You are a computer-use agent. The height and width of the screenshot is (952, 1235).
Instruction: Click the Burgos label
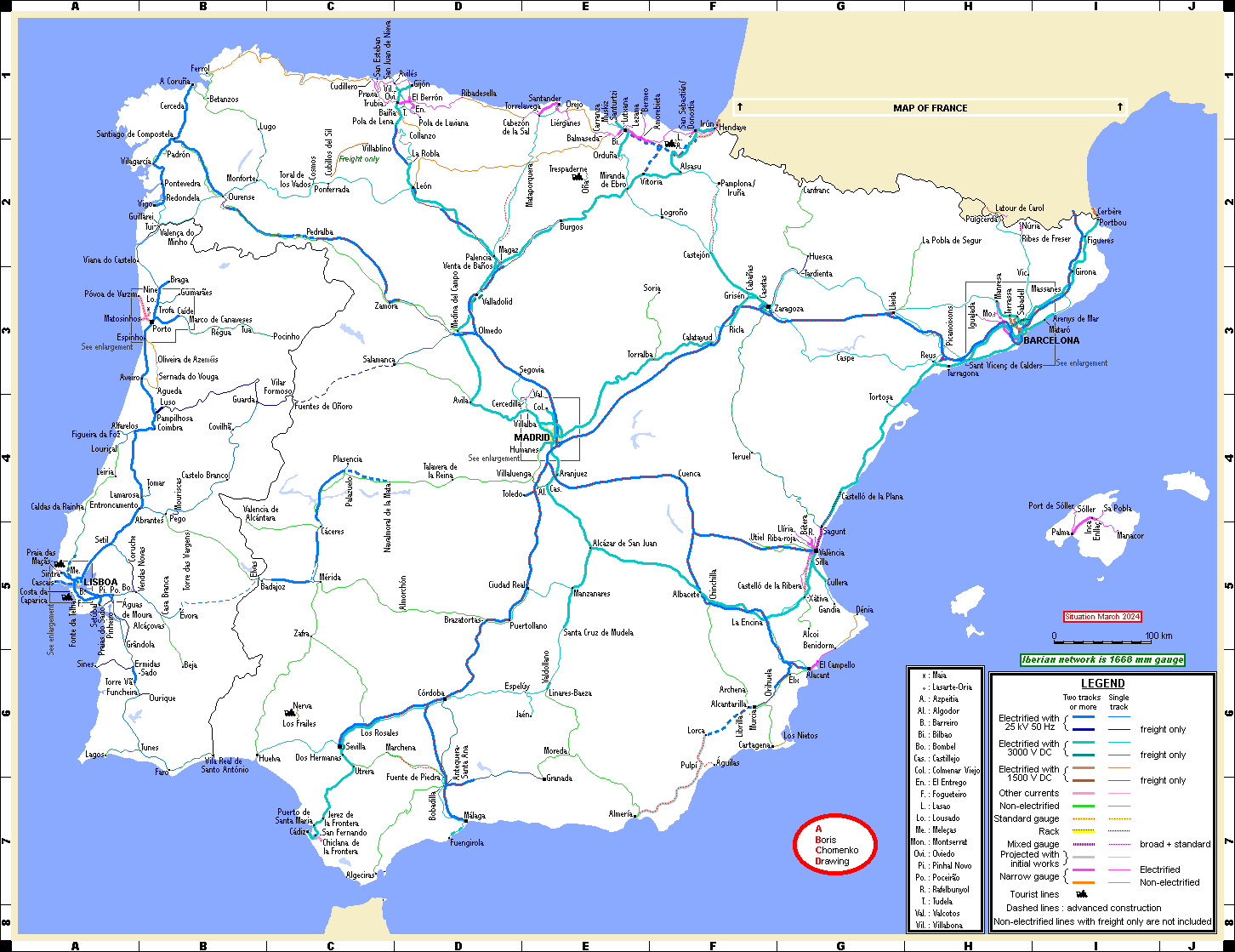572,226
